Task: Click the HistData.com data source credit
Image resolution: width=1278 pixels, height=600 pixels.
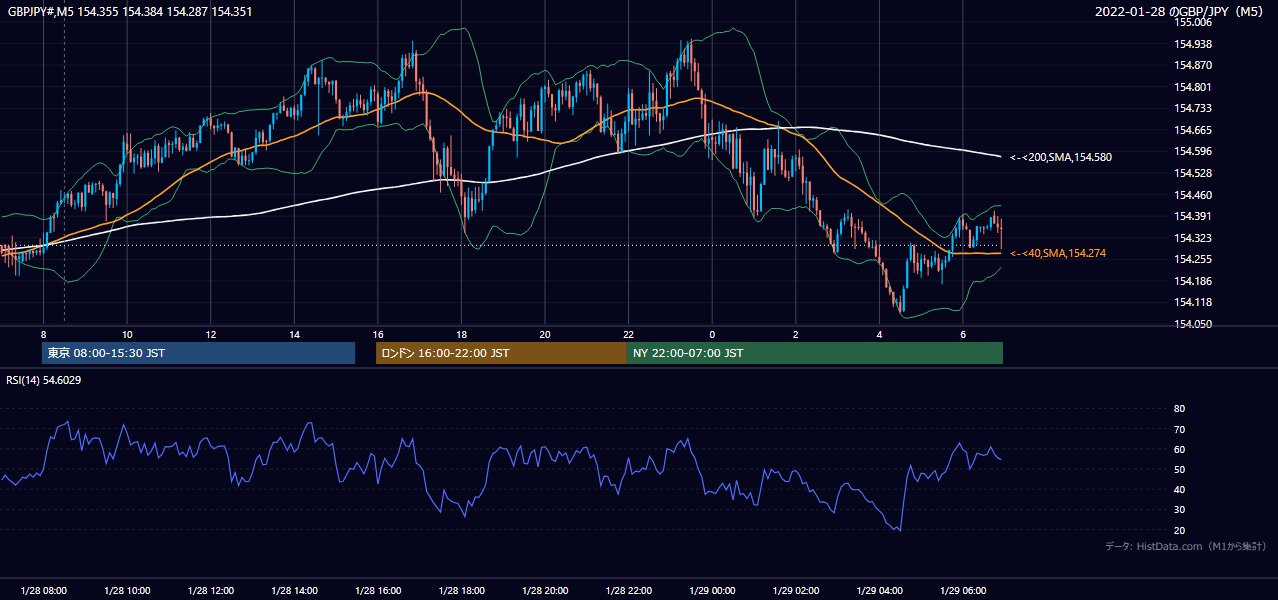Action: (x=1185, y=546)
